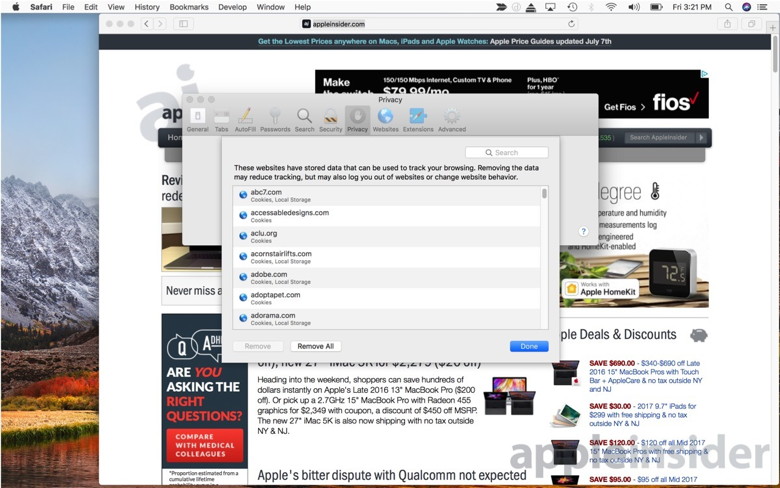Click the Qualcomm dispute article headline

pyautogui.click(x=391, y=476)
